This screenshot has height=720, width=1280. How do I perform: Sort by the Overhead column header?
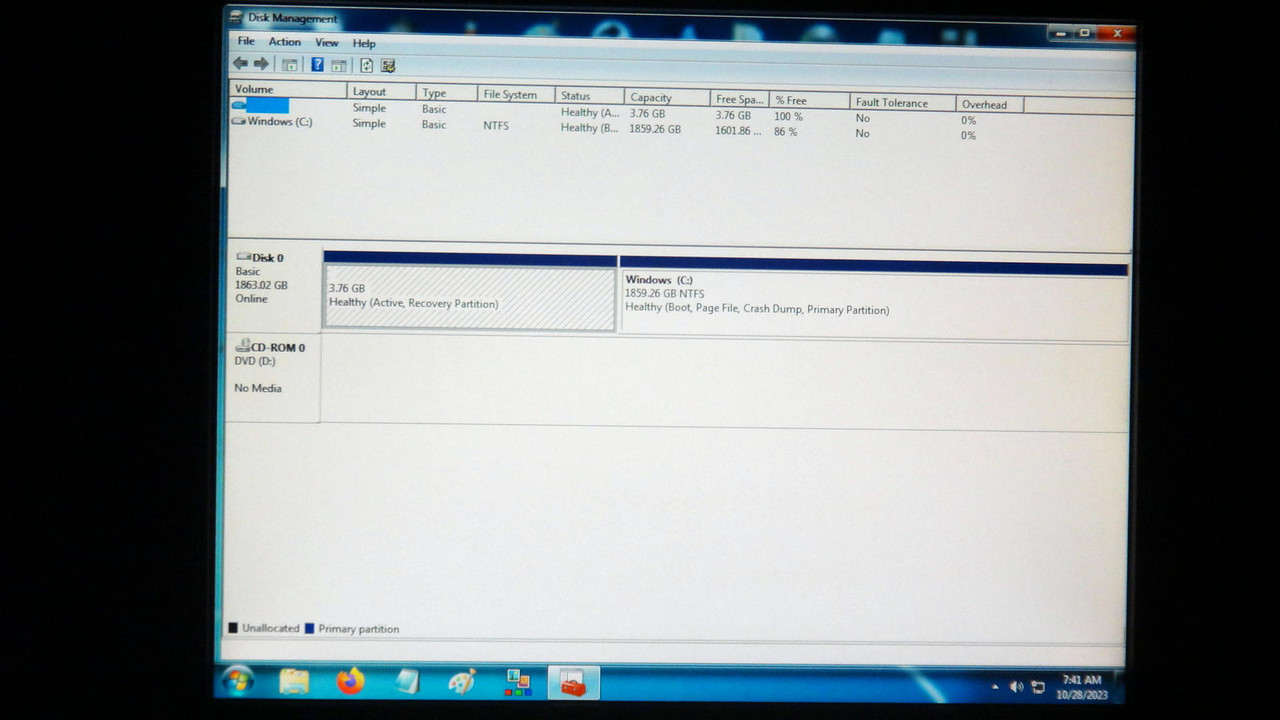[989, 105]
